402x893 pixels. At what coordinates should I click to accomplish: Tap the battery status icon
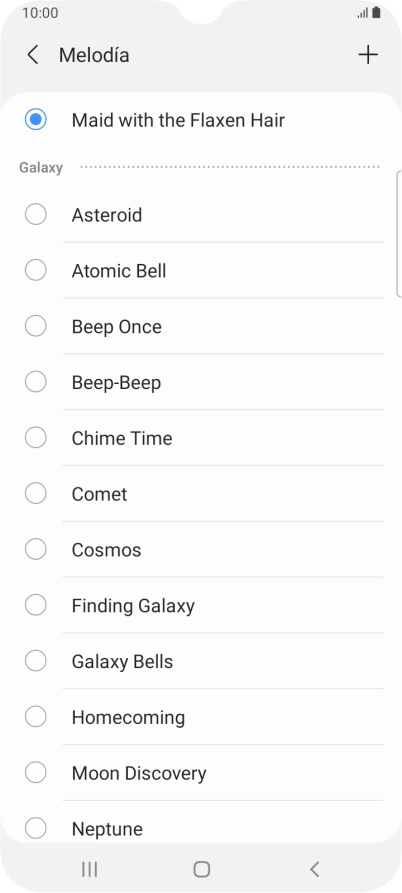click(376, 13)
